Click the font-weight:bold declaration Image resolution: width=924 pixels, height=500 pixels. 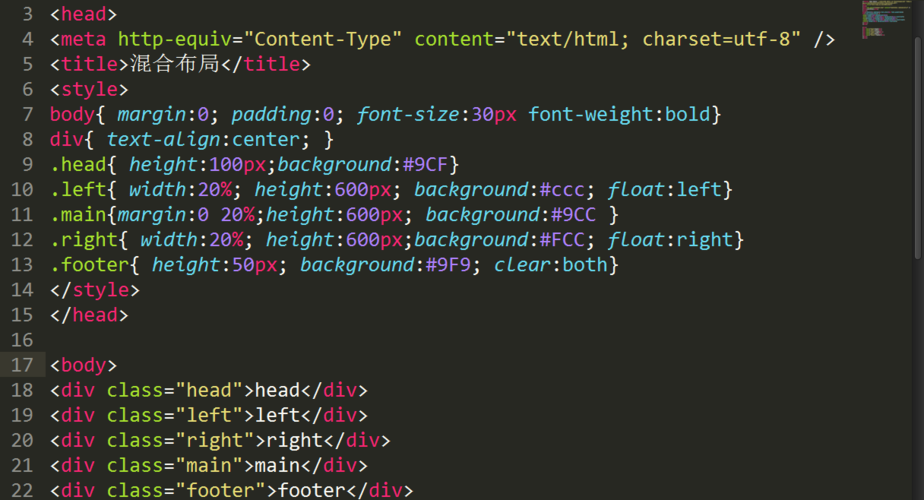click(x=619, y=114)
